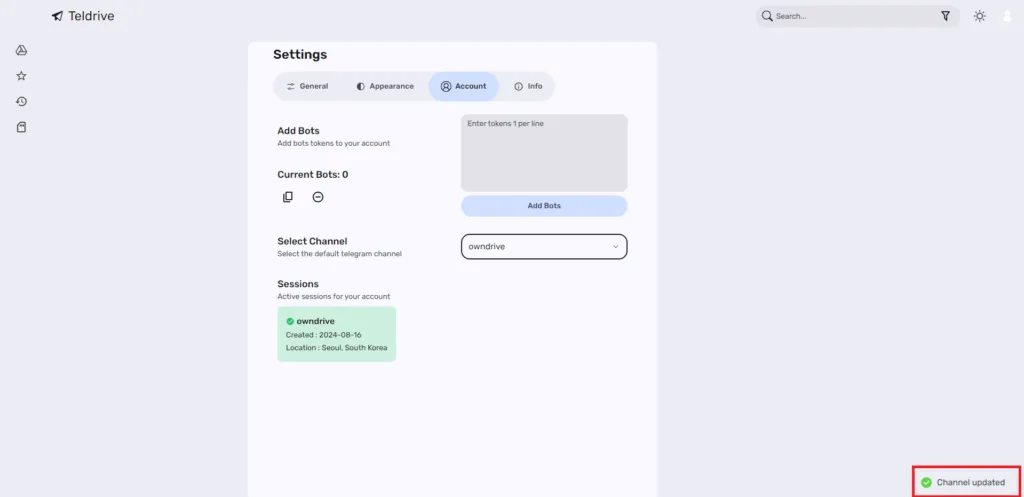Image resolution: width=1024 pixels, height=497 pixels.
Task: Open the Info settings tab
Action: pyautogui.click(x=528, y=86)
